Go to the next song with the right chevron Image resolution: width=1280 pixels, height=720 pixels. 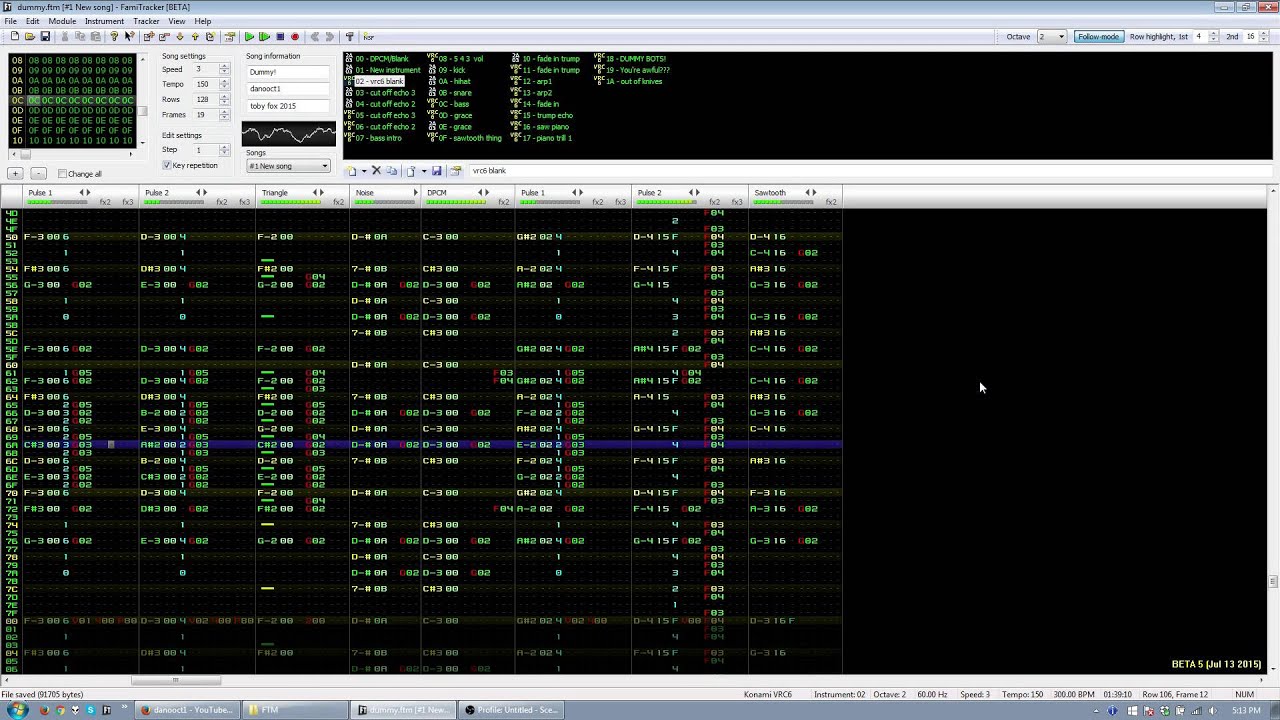click(x=330, y=36)
